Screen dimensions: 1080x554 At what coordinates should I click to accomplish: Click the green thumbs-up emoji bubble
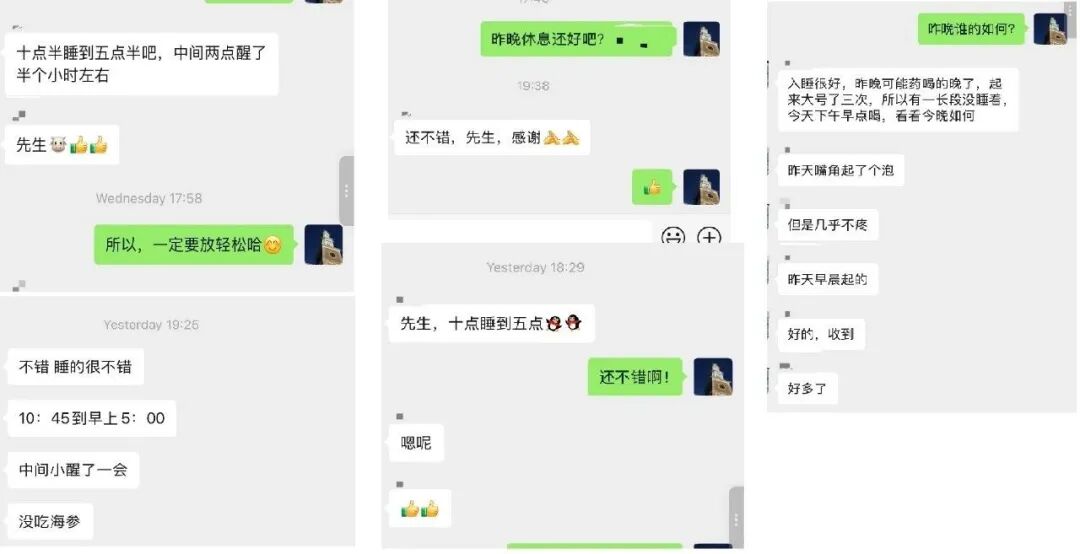tap(652, 187)
